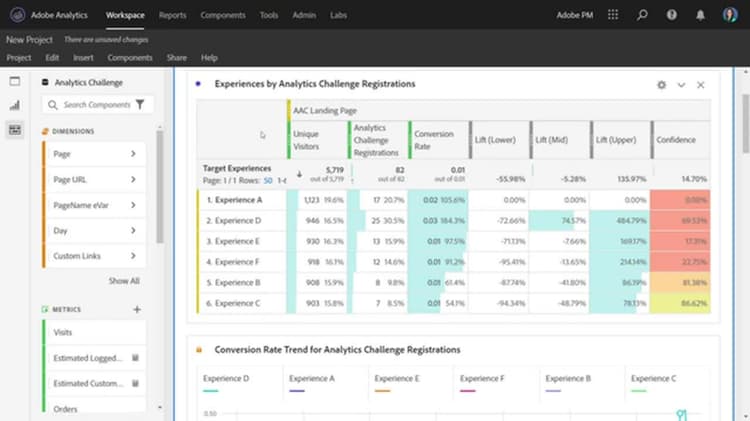Viewport: 750px width, 421px height.
Task: Expand the Page URL dimension chevron
Action: pyautogui.click(x=133, y=179)
